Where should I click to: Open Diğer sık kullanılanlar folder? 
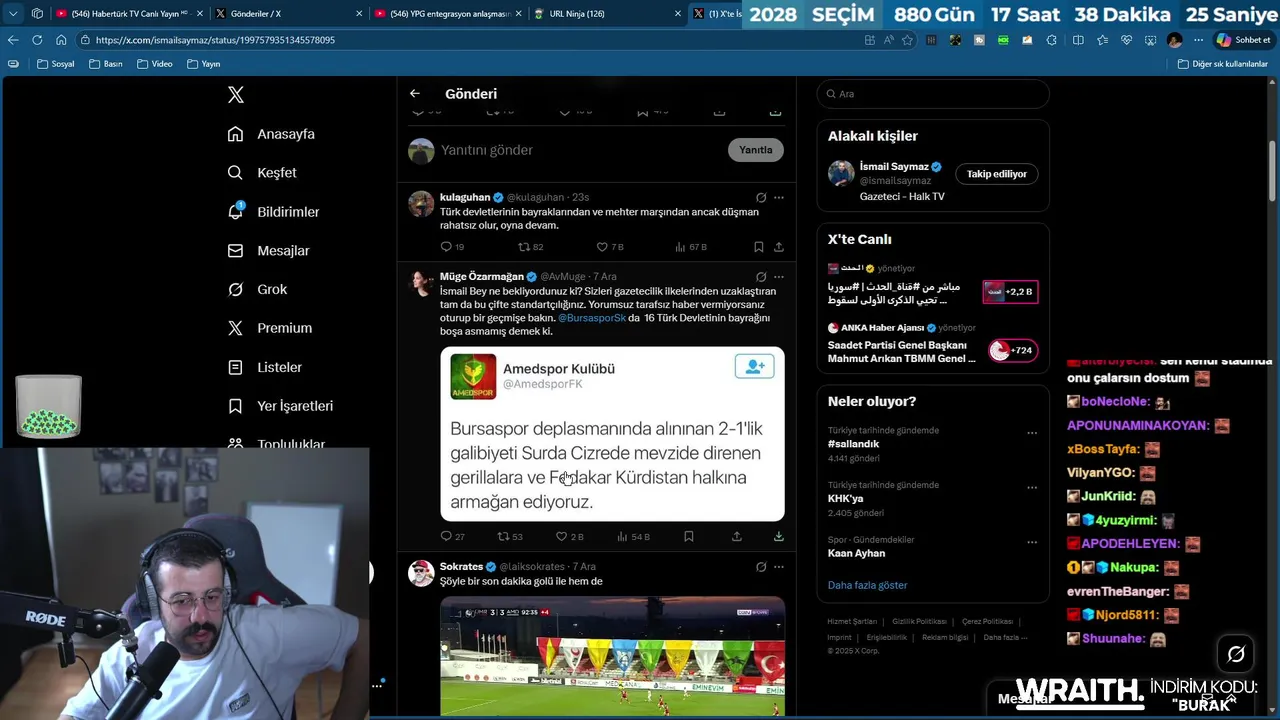click(x=1223, y=64)
